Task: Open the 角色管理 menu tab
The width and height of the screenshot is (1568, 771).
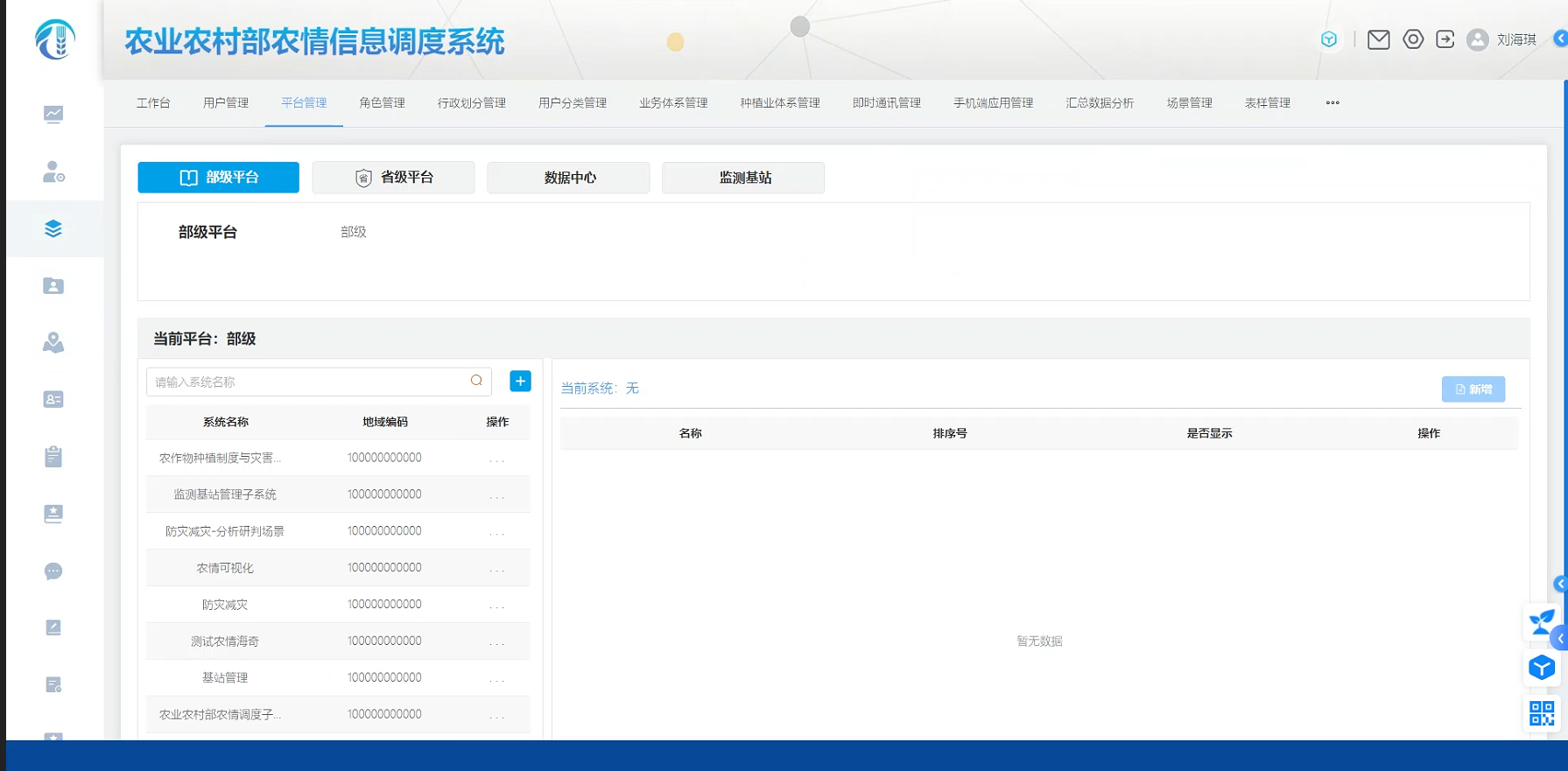Action: point(382,103)
